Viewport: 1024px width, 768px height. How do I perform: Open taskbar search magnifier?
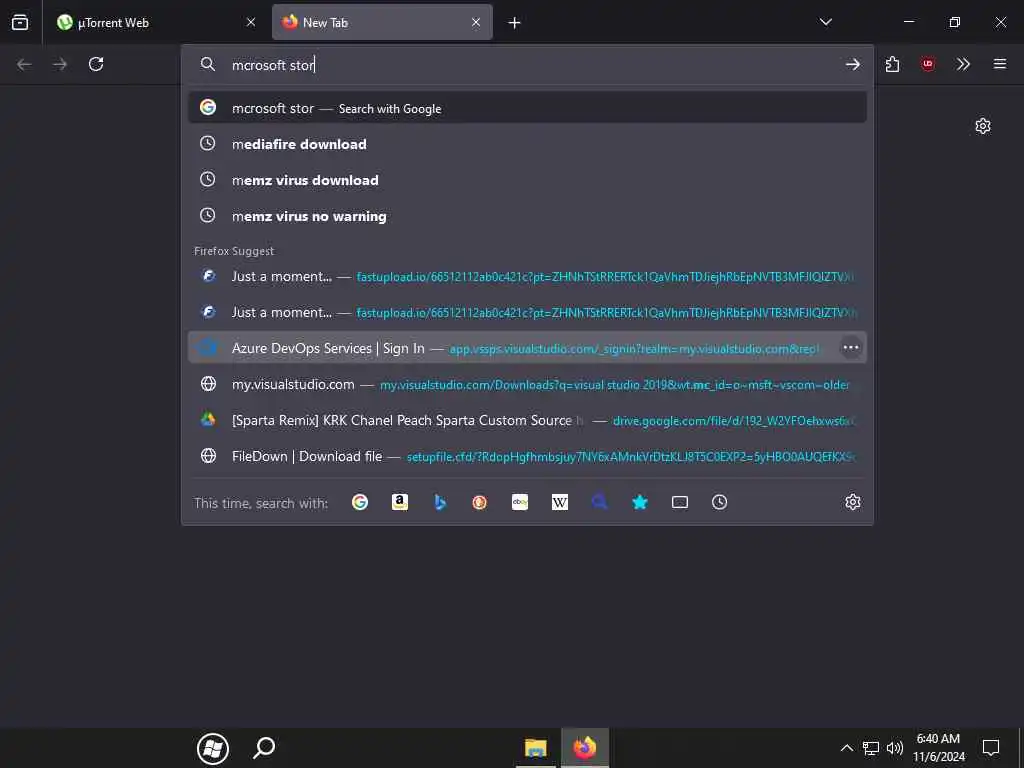[x=264, y=748]
